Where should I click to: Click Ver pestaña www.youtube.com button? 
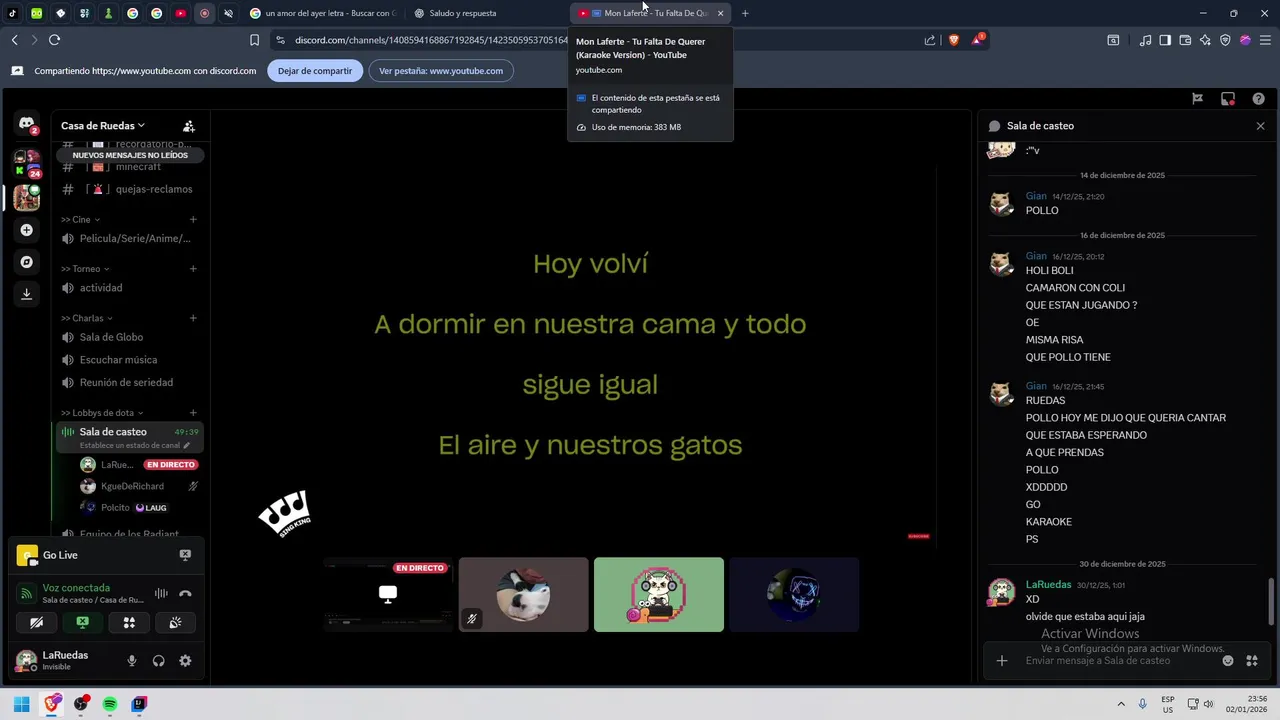coord(441,71)
